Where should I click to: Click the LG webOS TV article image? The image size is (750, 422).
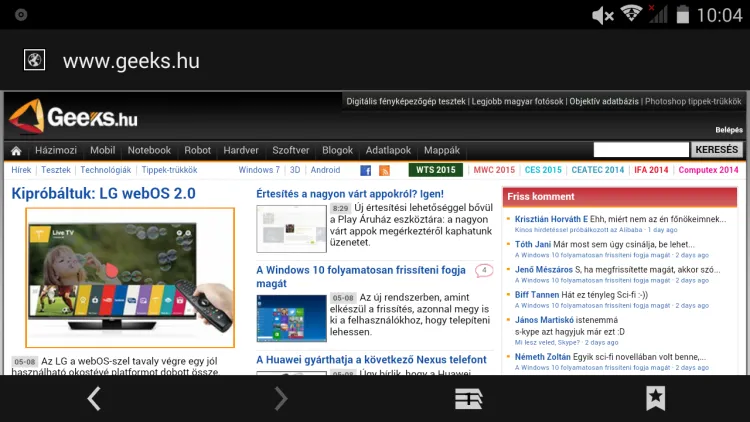pyautogui.click(x=130, y=278)
